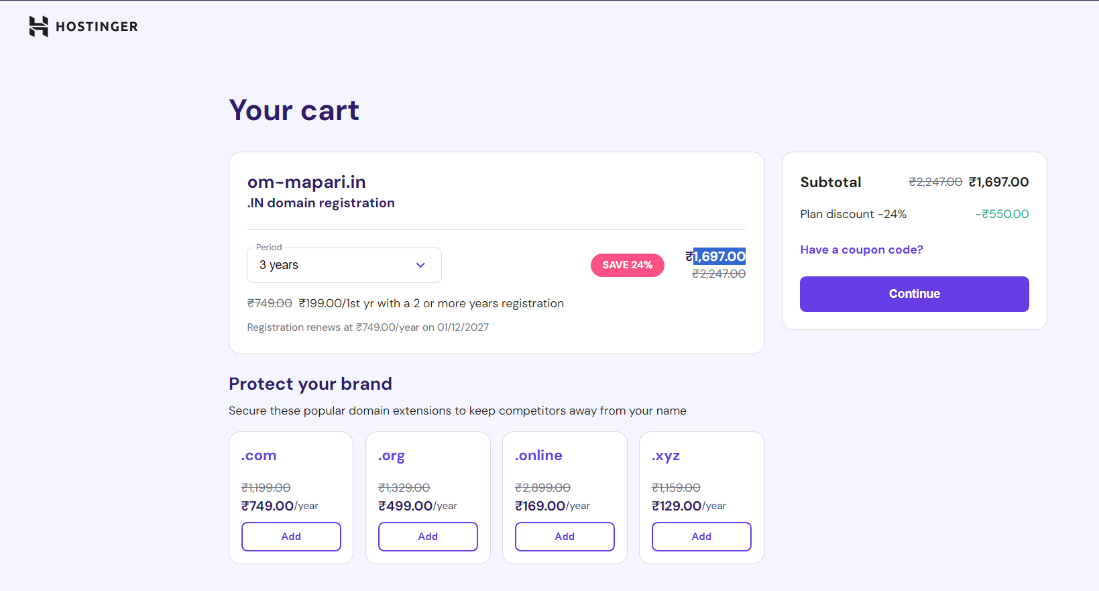
Task: Click the .org extension title
Action: tap(391, 455)
